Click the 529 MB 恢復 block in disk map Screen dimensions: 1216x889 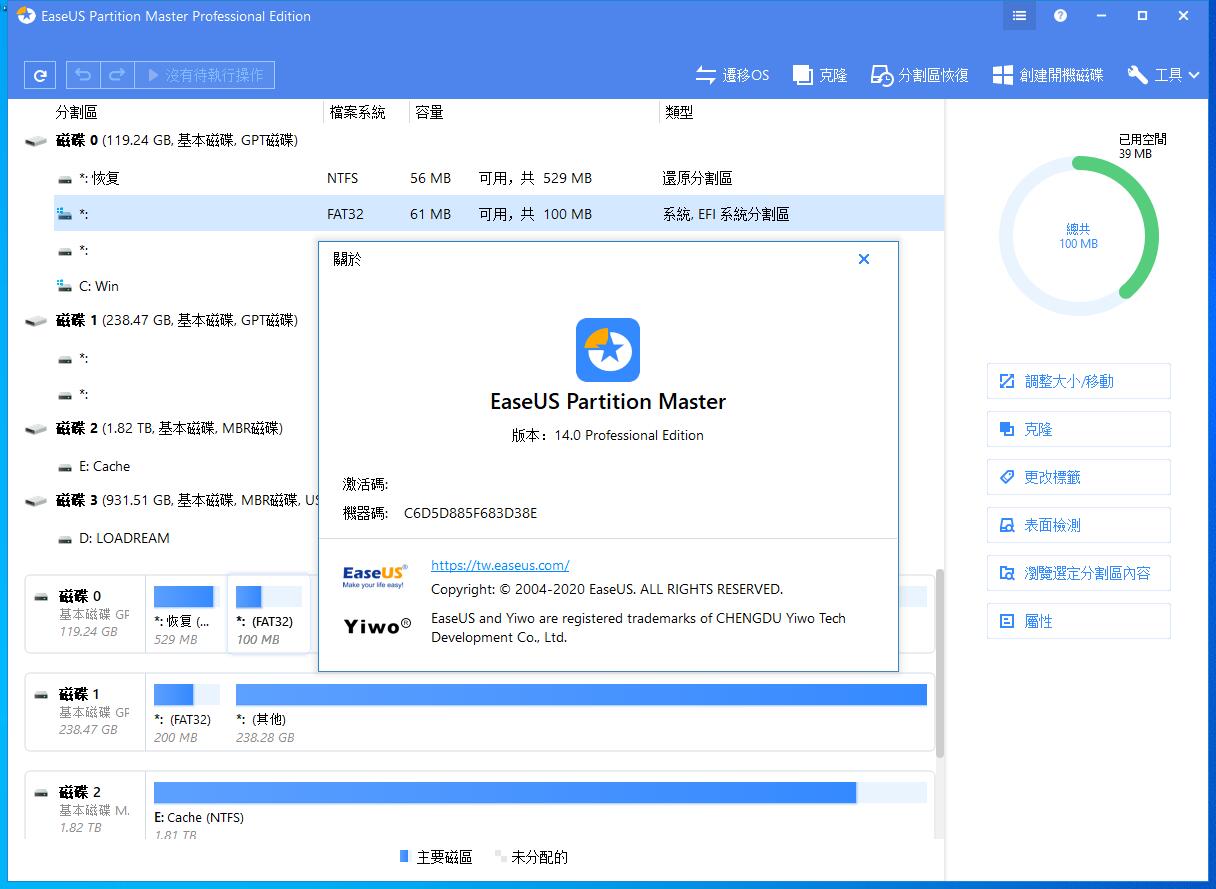[x=187, y=615]
